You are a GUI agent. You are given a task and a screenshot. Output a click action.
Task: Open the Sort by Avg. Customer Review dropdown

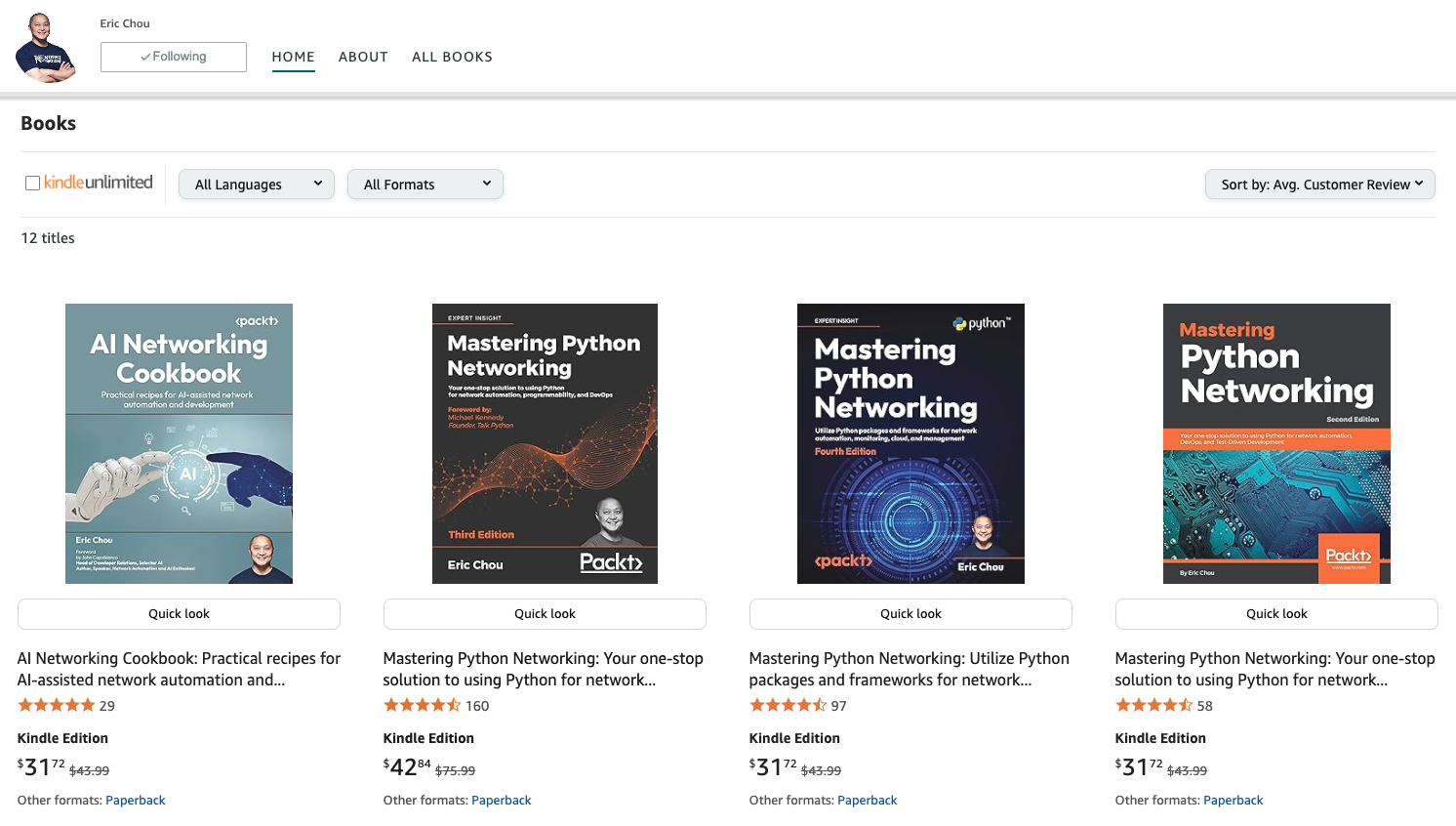1320,185
